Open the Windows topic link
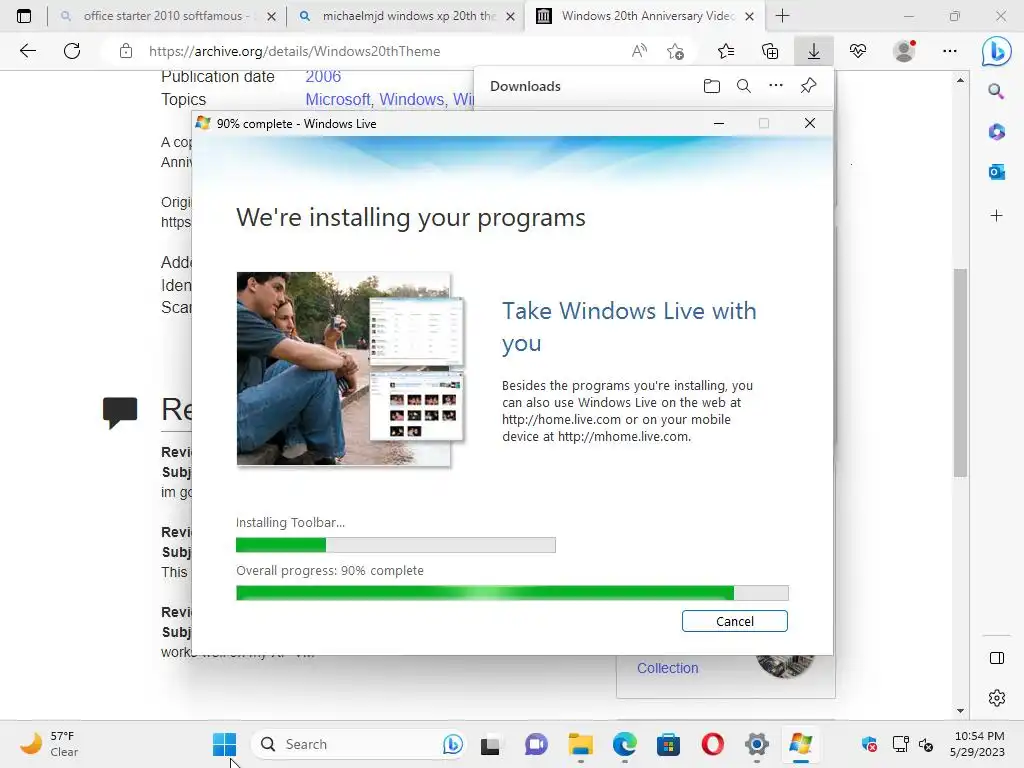The width and height of the screenshot is (1024, 768). click(411, 99)
